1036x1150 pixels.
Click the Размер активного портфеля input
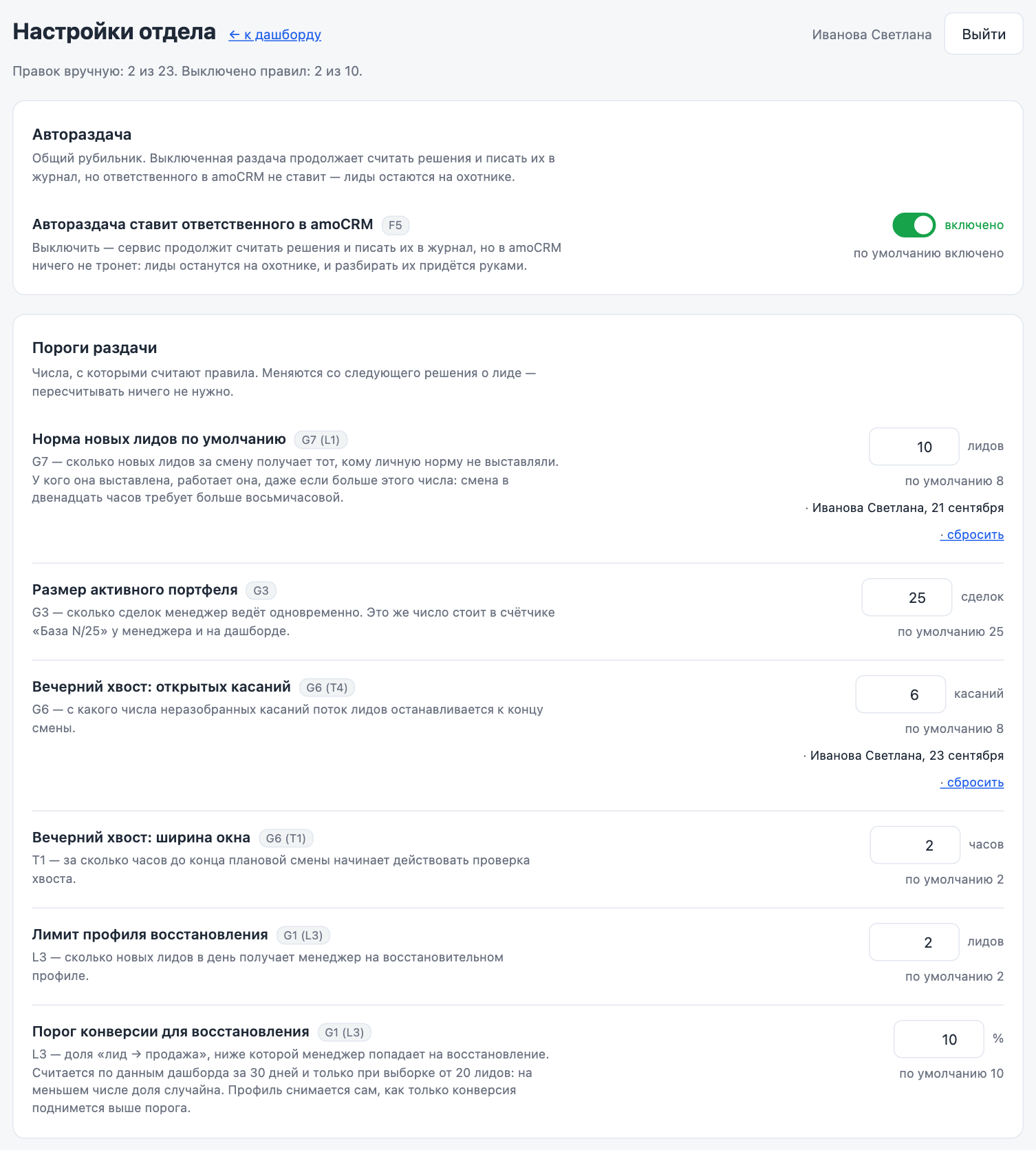point(907,597)
